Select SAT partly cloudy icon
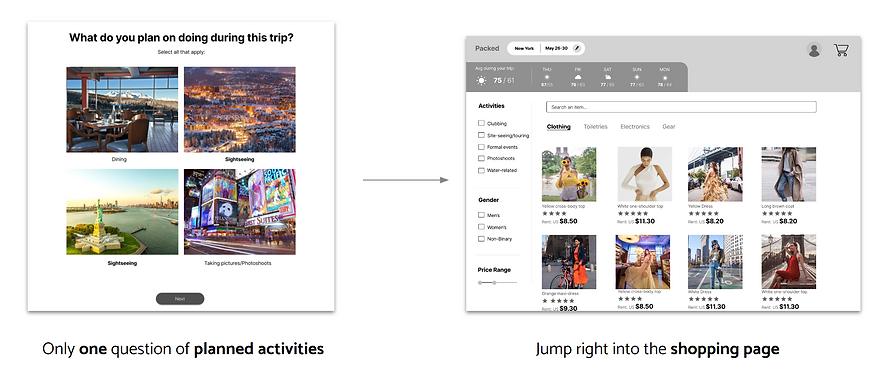Screen dimensions: 871x374 (608, 77)
